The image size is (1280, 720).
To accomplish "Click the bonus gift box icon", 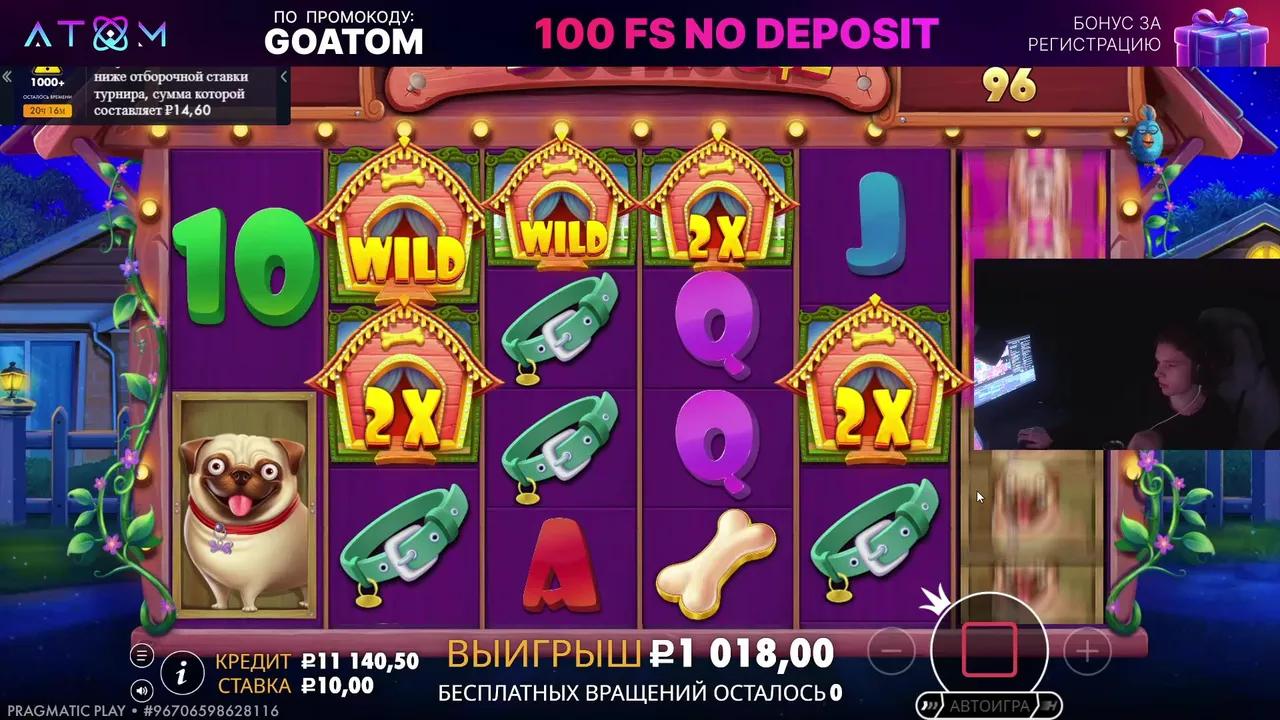I will 1220,34.
